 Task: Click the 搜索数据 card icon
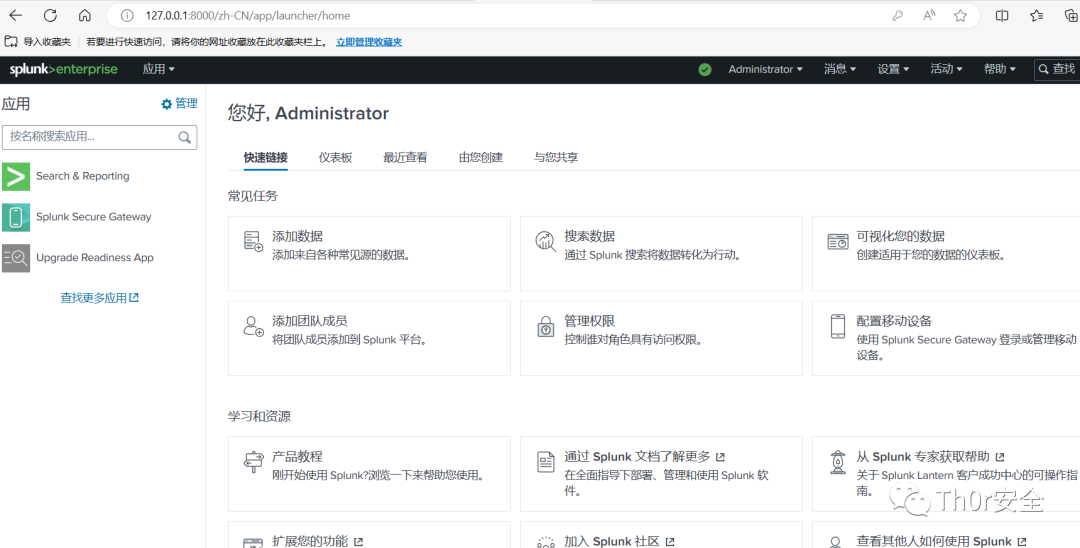point(546,241)
